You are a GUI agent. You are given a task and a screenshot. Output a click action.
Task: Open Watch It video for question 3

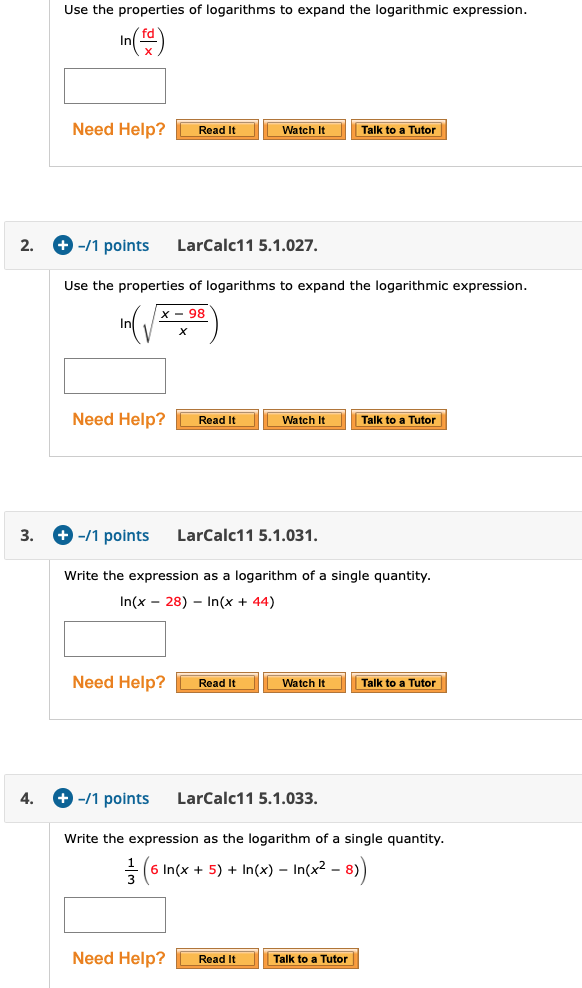click(304, 682)
